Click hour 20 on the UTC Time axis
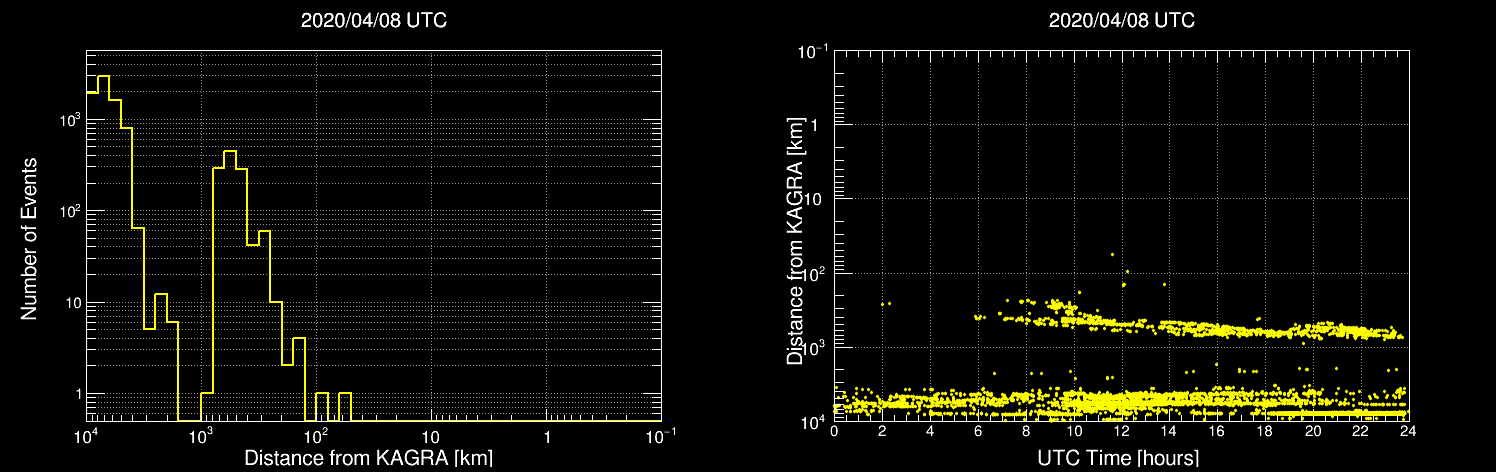The height and width of the screenshot is (472, 1496). tap(1312, 431)
